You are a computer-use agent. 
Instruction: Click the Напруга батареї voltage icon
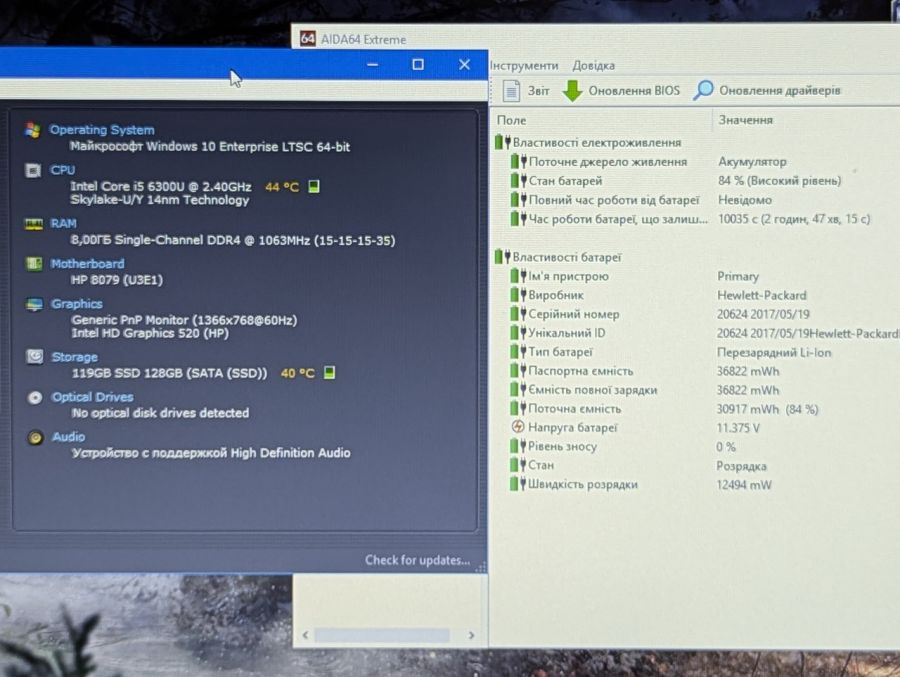[x=518, y=427]
